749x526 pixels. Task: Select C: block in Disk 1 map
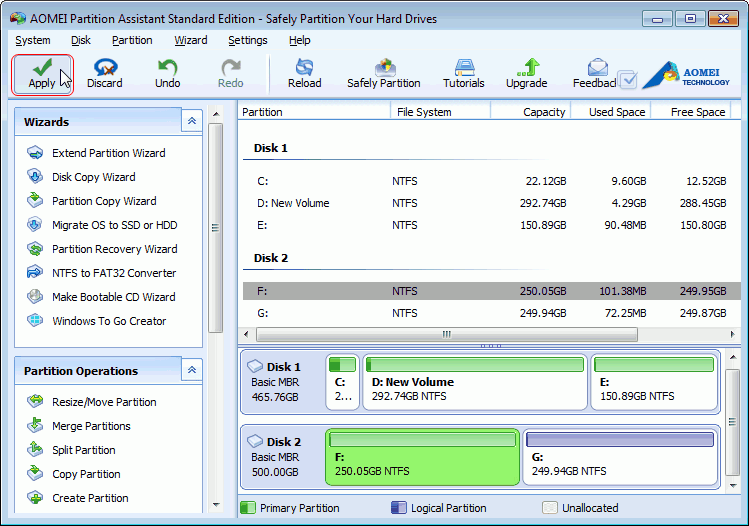(342, 382)
